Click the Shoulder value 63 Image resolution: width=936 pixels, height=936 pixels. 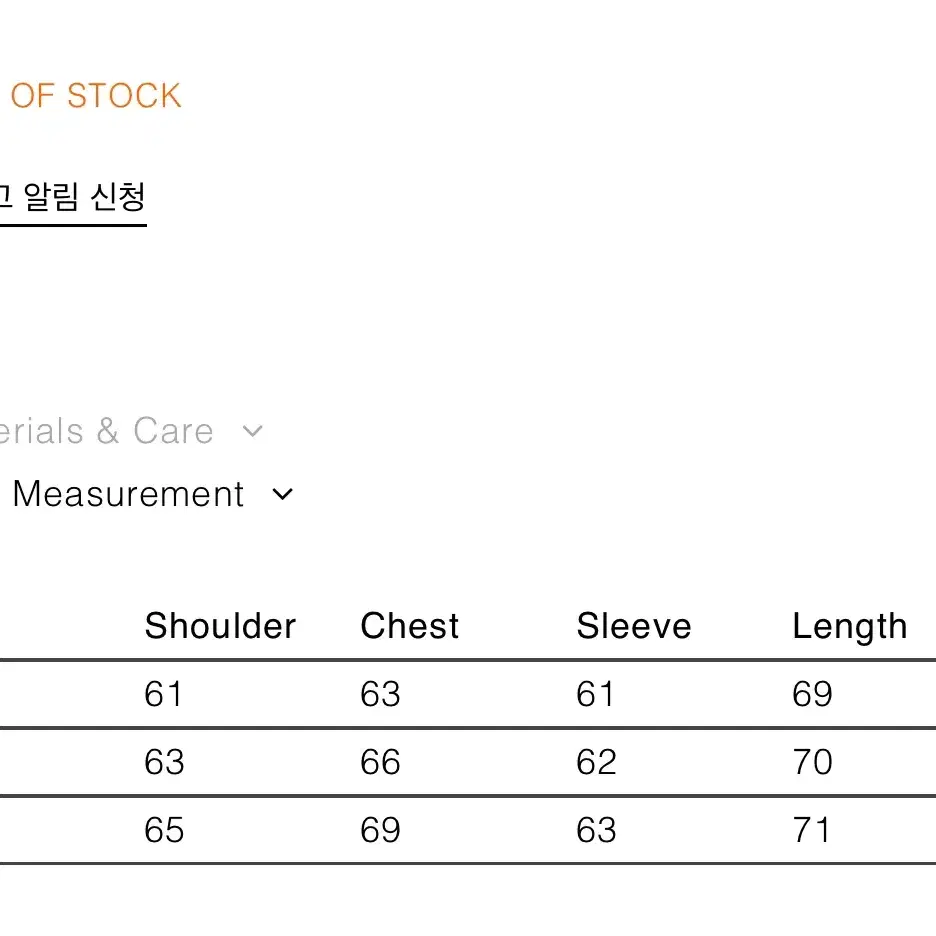point(164,762)
